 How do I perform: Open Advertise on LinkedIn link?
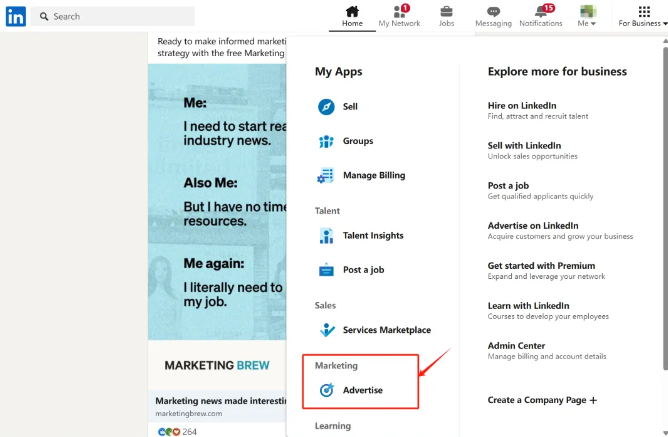pyautogui.click(x=533, y=226)
